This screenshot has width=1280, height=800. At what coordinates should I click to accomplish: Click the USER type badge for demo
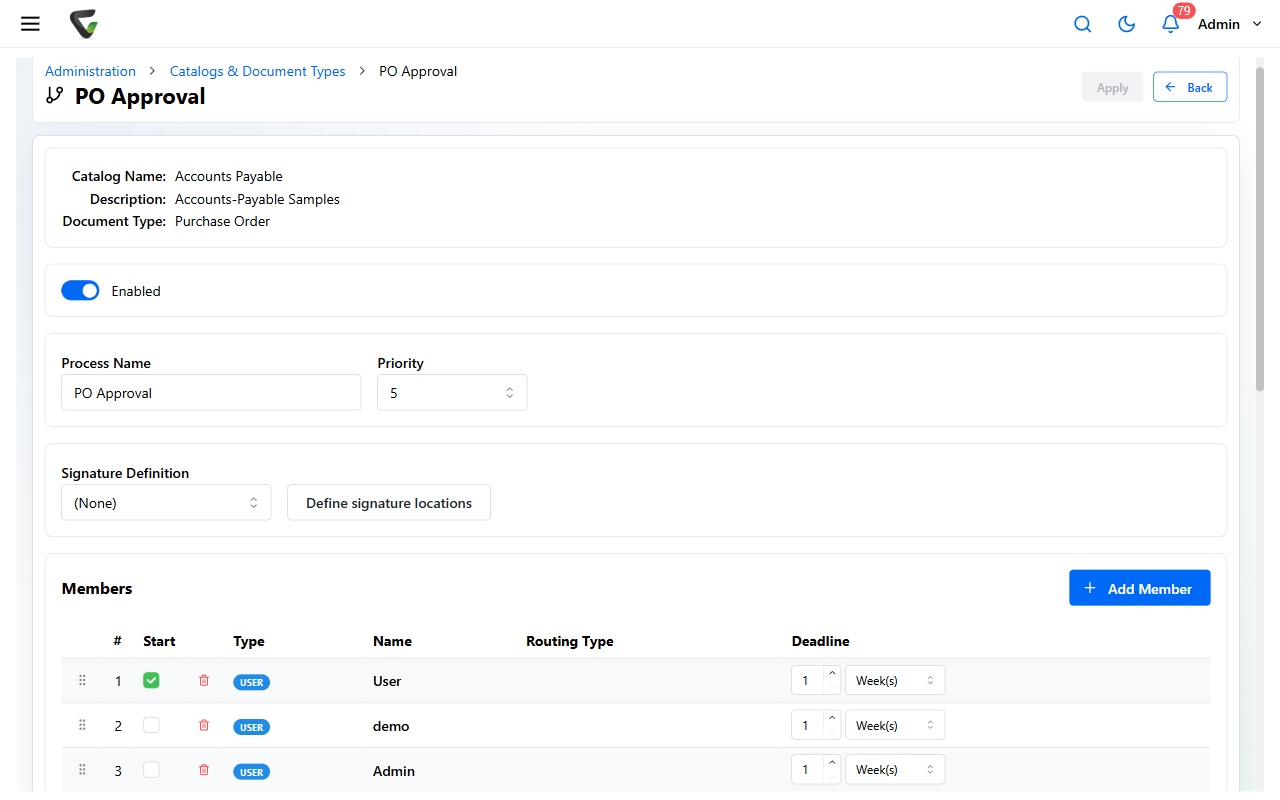pyautogui.click(x=251, y=727)
